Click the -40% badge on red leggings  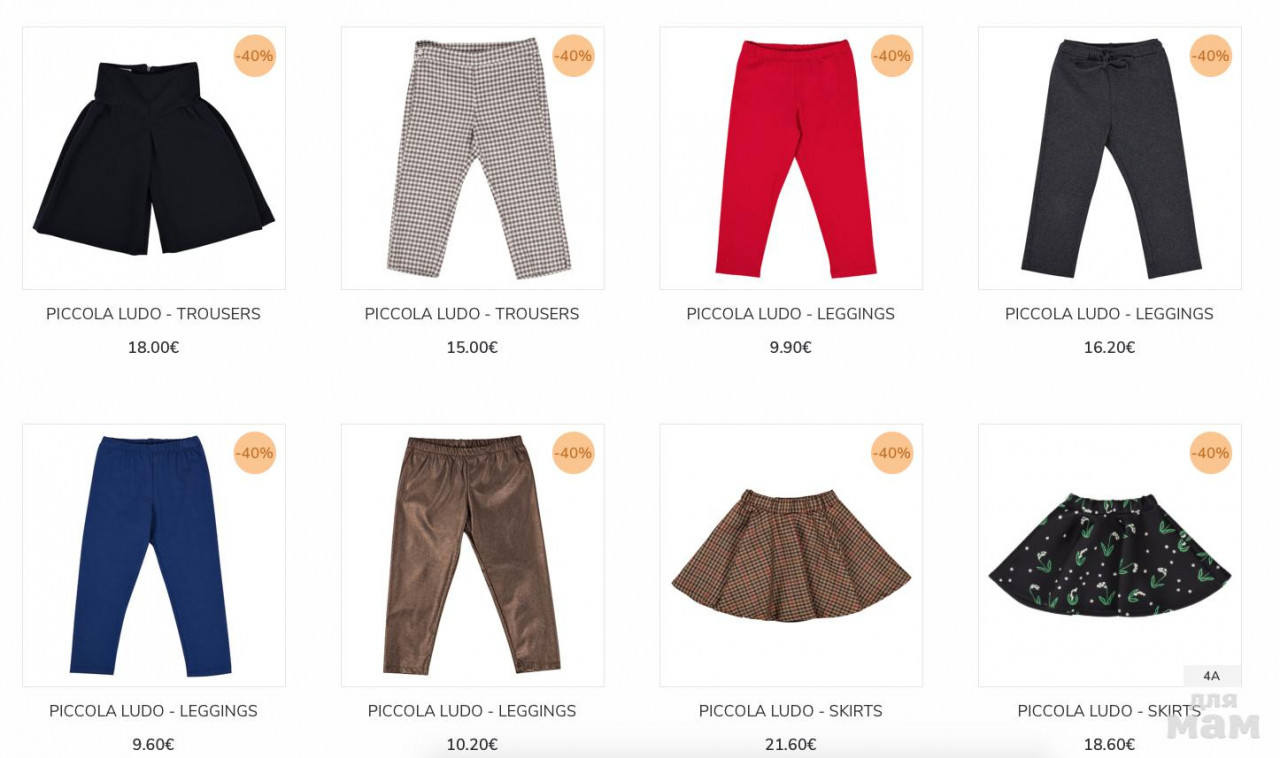tap(891, 56)
